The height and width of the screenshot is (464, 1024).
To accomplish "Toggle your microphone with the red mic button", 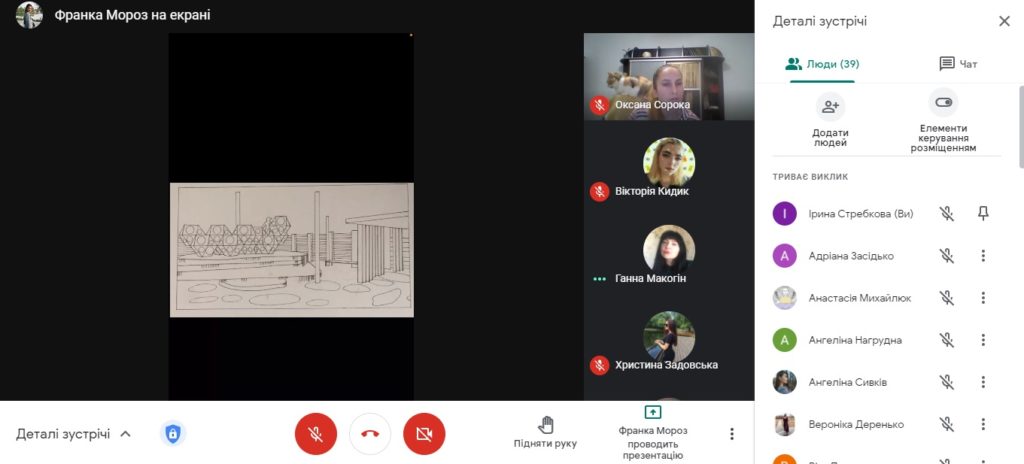I will click(x=316, y=434).
